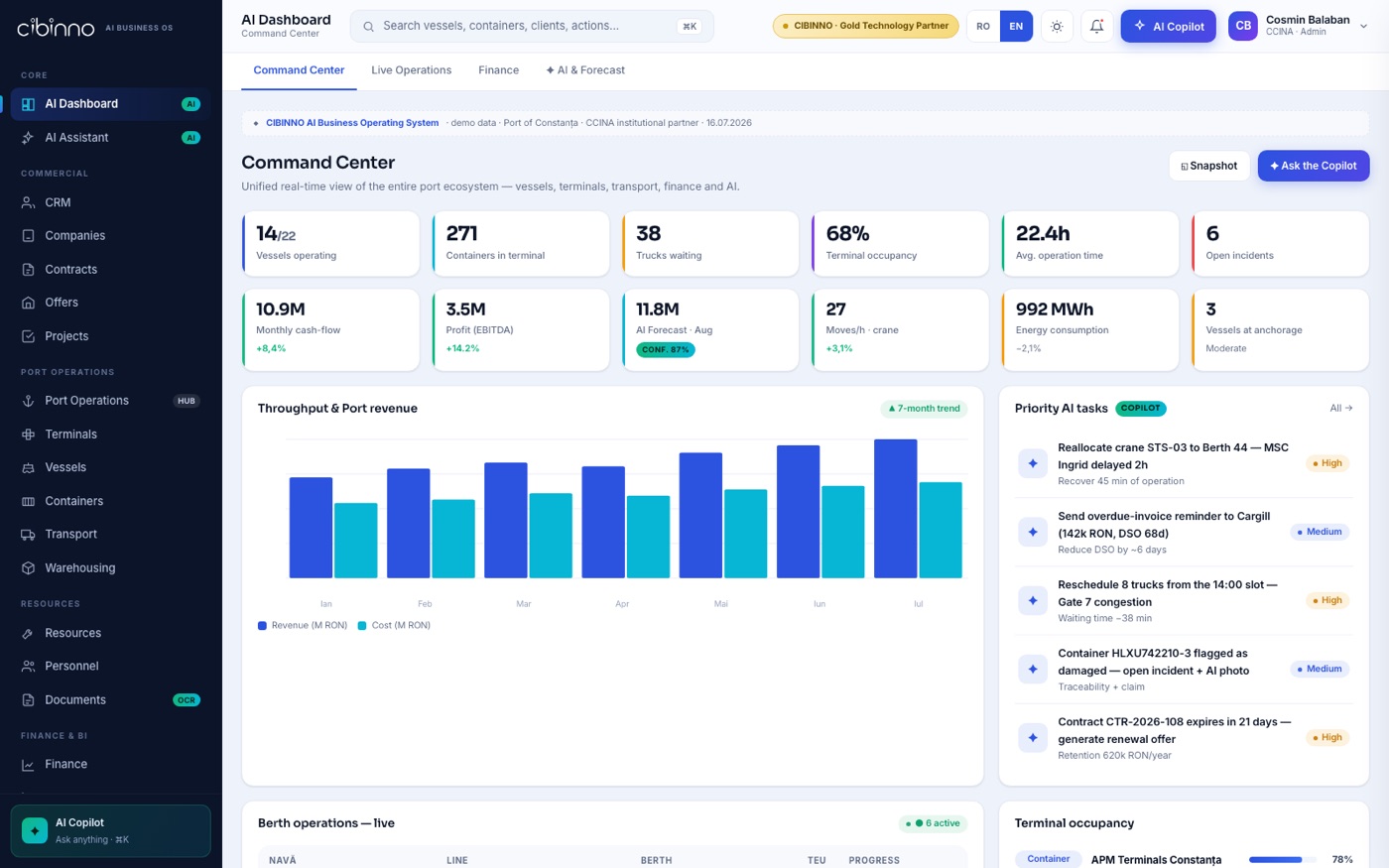Click the Contracts icon in sidebar
This screenshot has height=868, width=1389.
(x=28, y=269)
